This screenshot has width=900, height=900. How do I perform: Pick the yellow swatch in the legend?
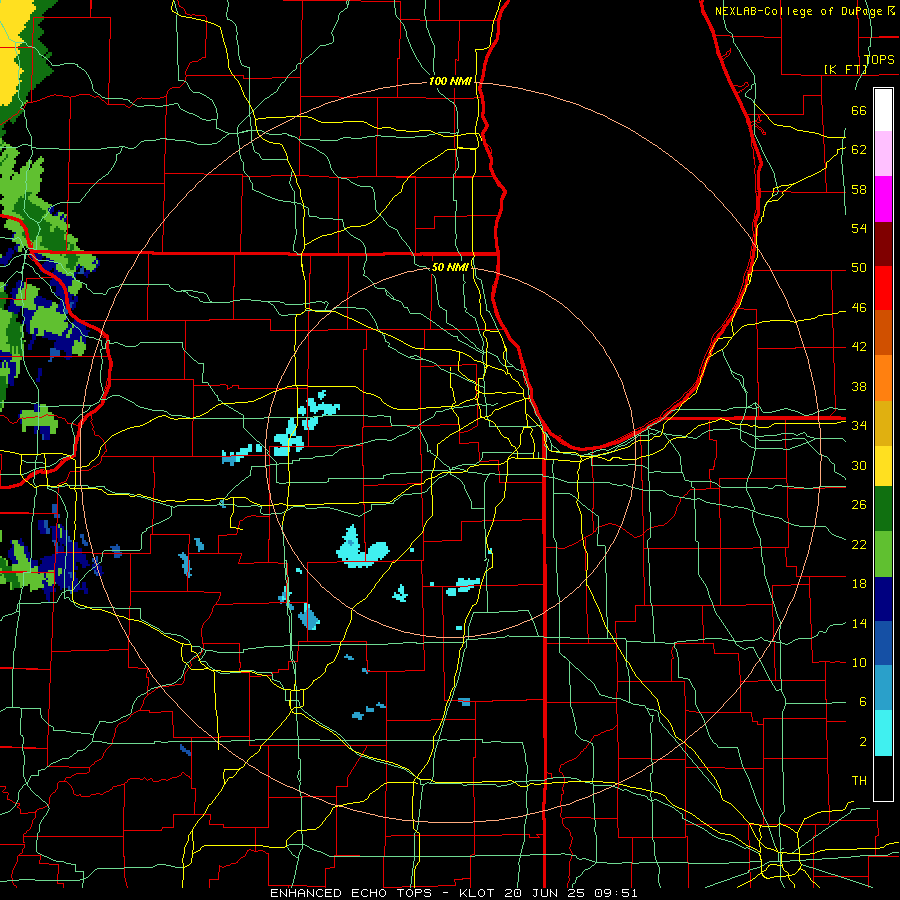tap(883, 466)
